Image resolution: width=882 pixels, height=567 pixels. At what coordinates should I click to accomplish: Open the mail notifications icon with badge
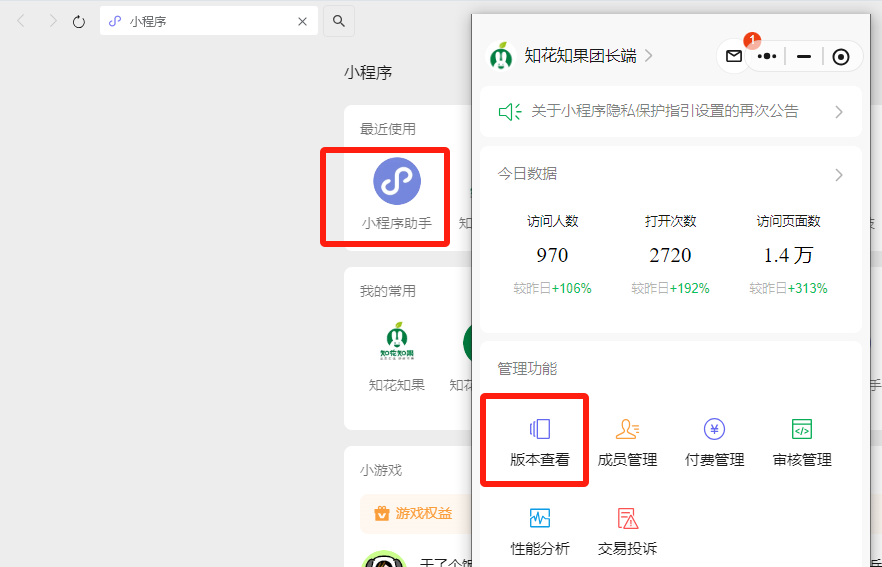(x=734, y=56)
